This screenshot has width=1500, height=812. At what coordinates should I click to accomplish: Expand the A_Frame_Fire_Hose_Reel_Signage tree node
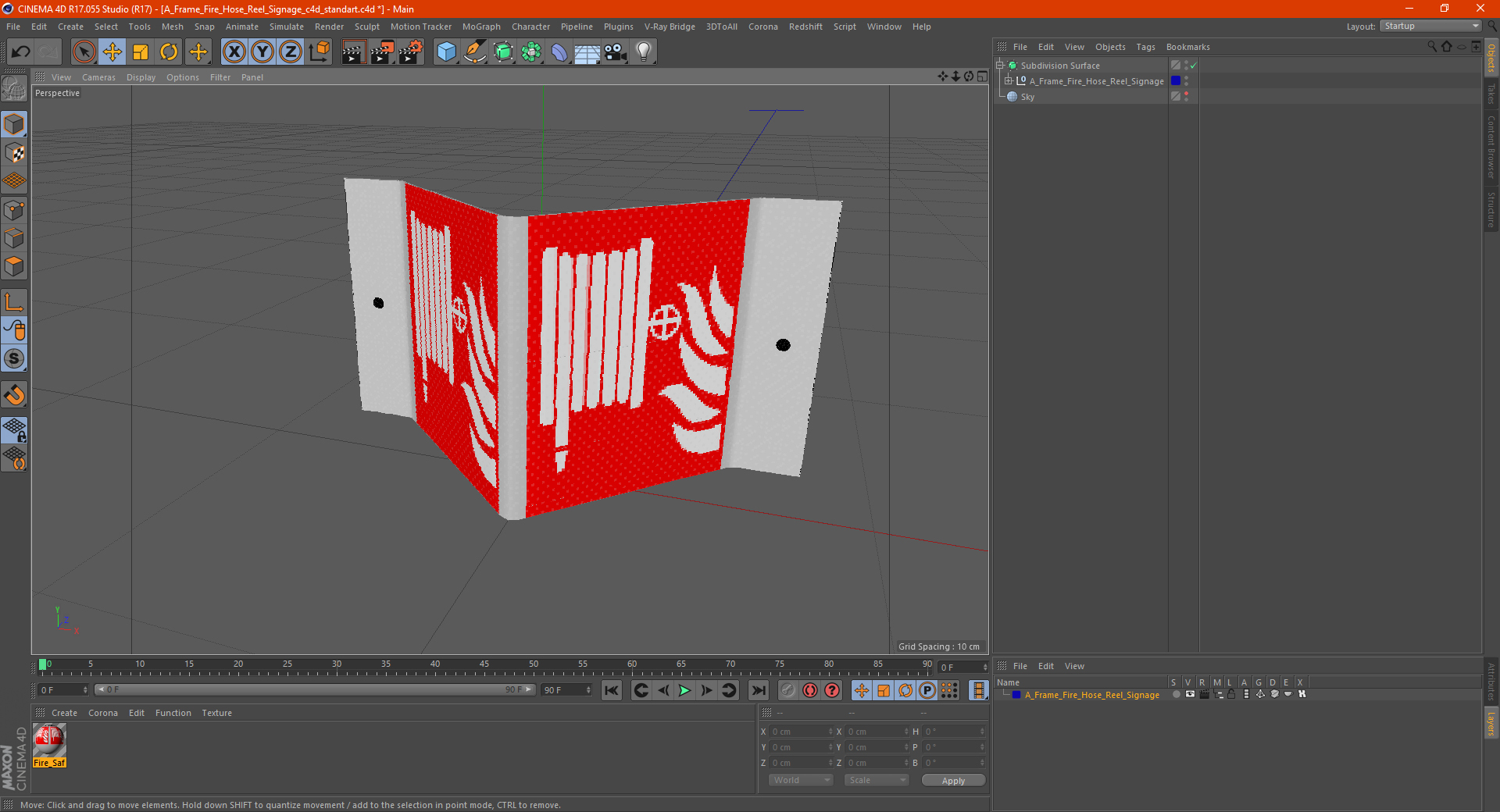pyautogui.click(x=1009, y=81)
